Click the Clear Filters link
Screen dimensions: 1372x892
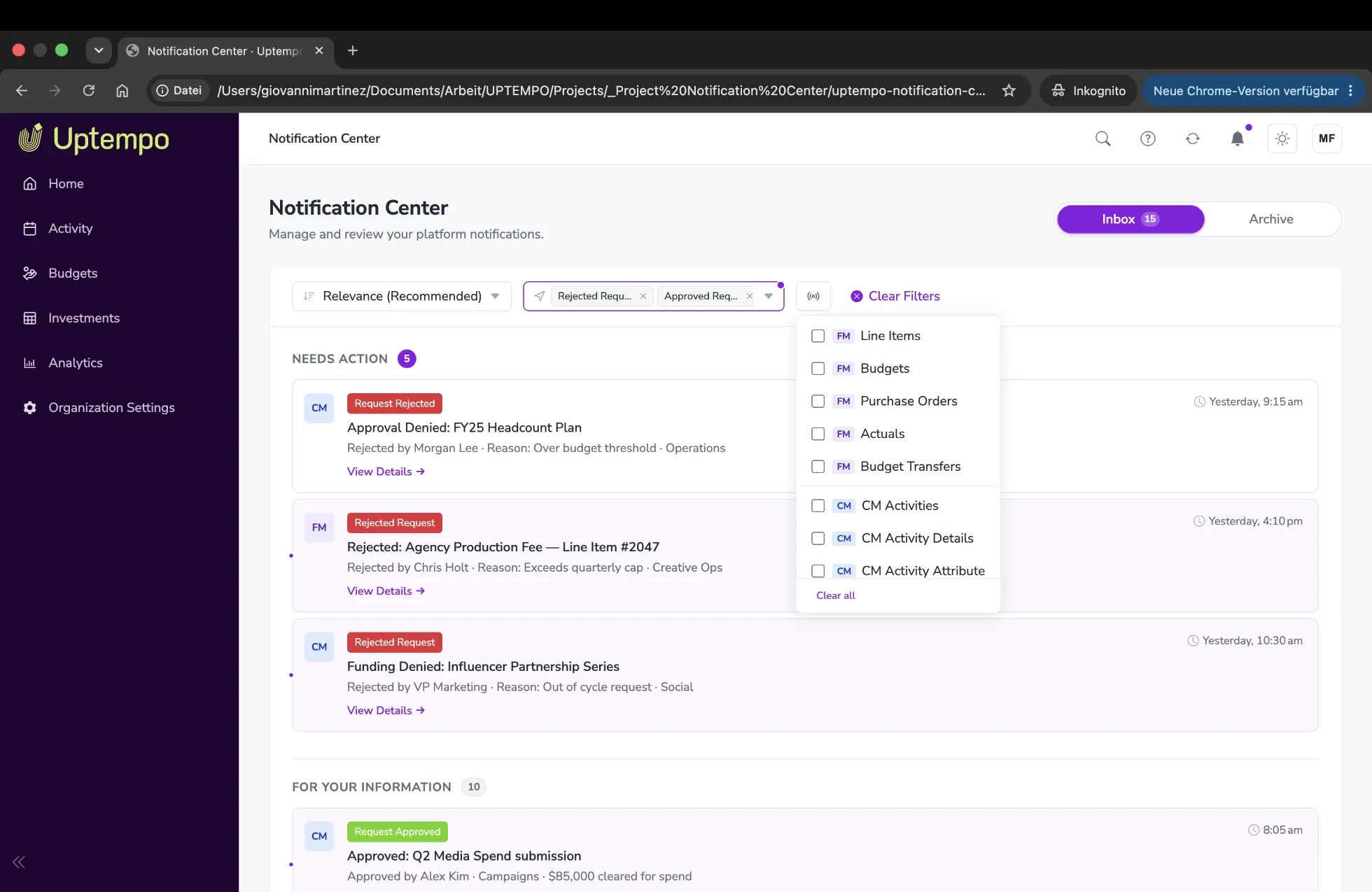tap(895, 296)
